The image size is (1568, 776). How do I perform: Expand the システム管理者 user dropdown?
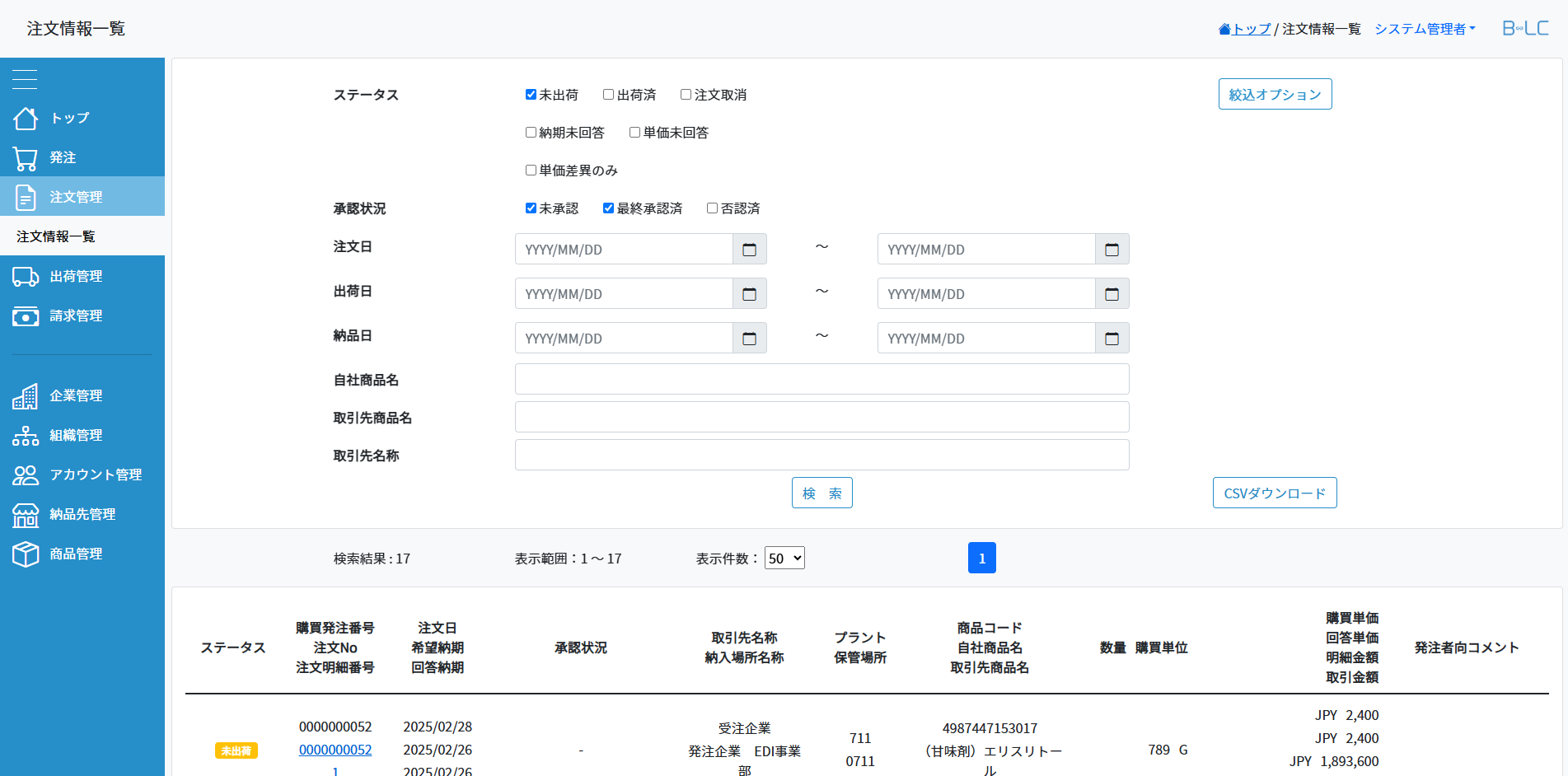(1425, 29)
